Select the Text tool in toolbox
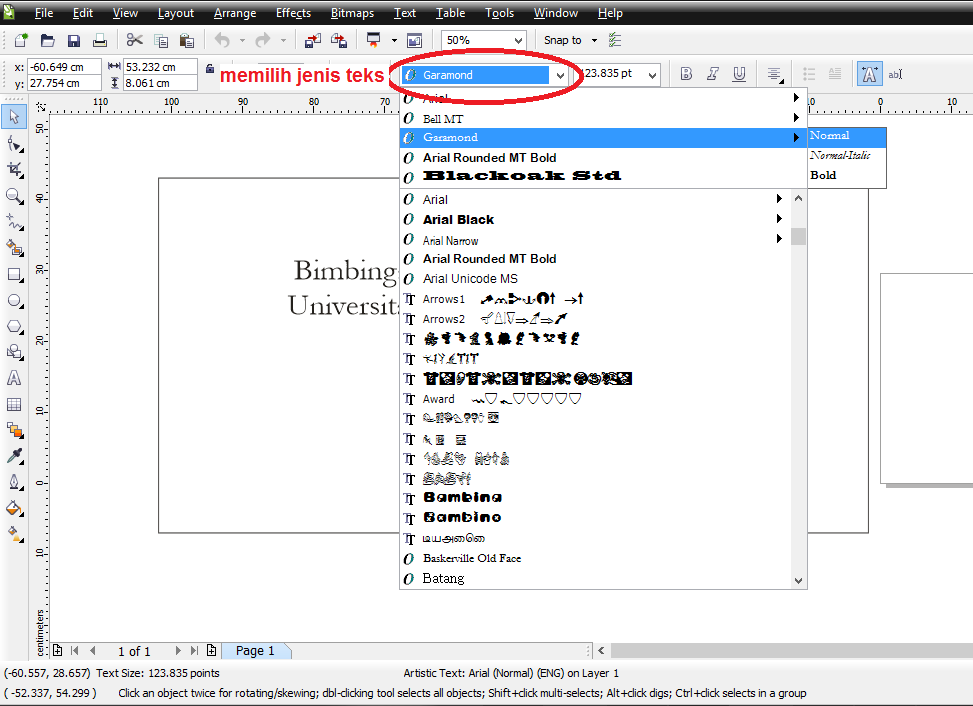 14,379
